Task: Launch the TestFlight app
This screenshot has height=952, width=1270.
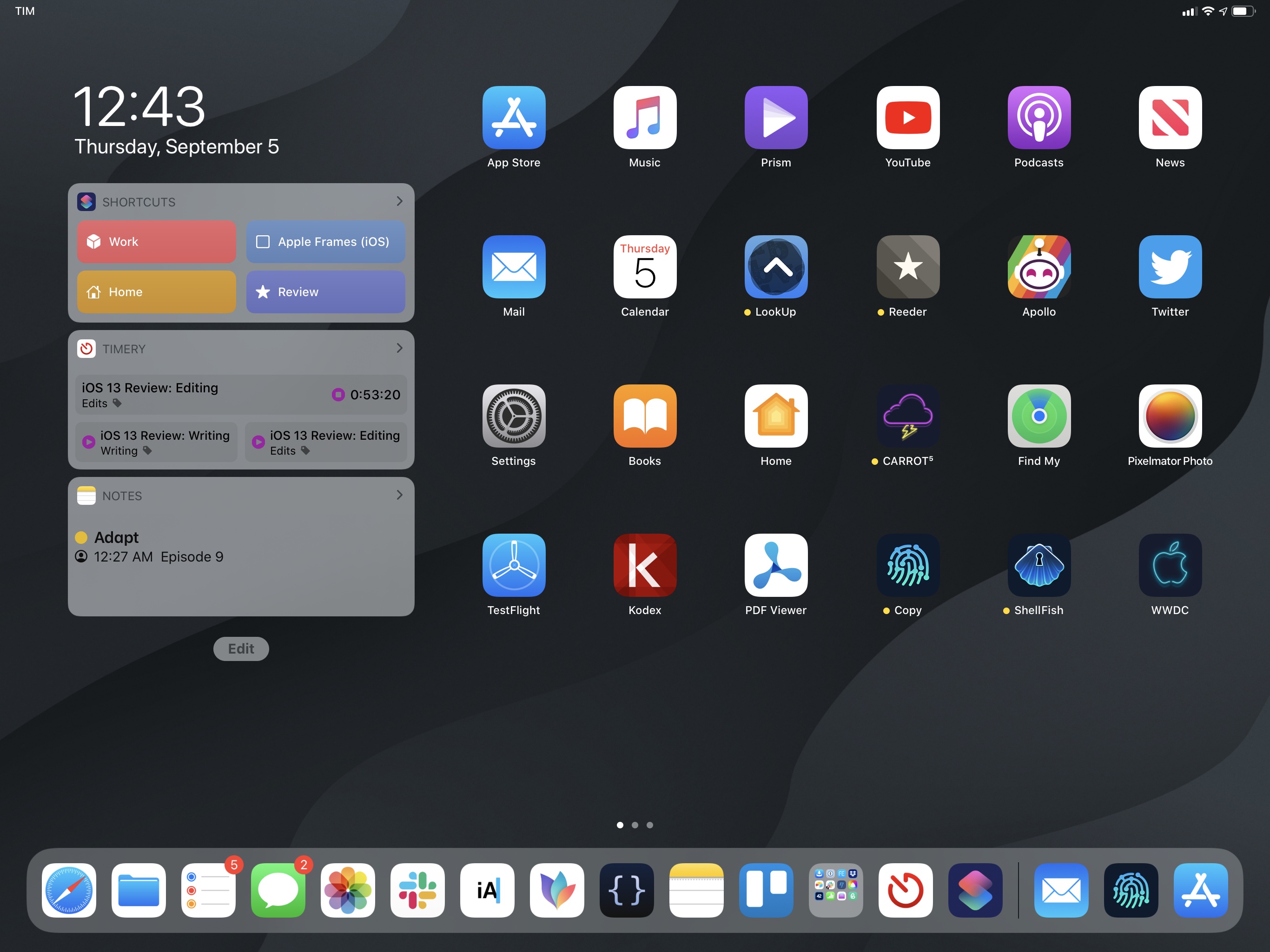Action: point(513,566)
